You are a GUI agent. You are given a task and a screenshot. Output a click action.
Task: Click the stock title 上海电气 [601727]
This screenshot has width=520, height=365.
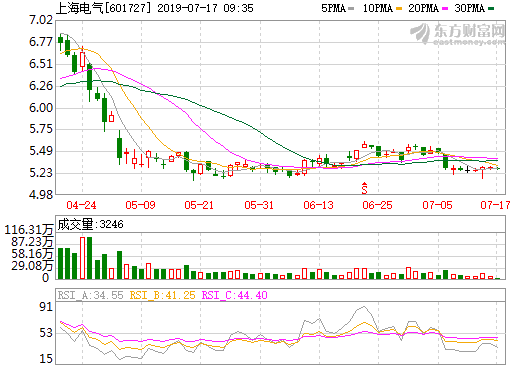coord(101,8)
